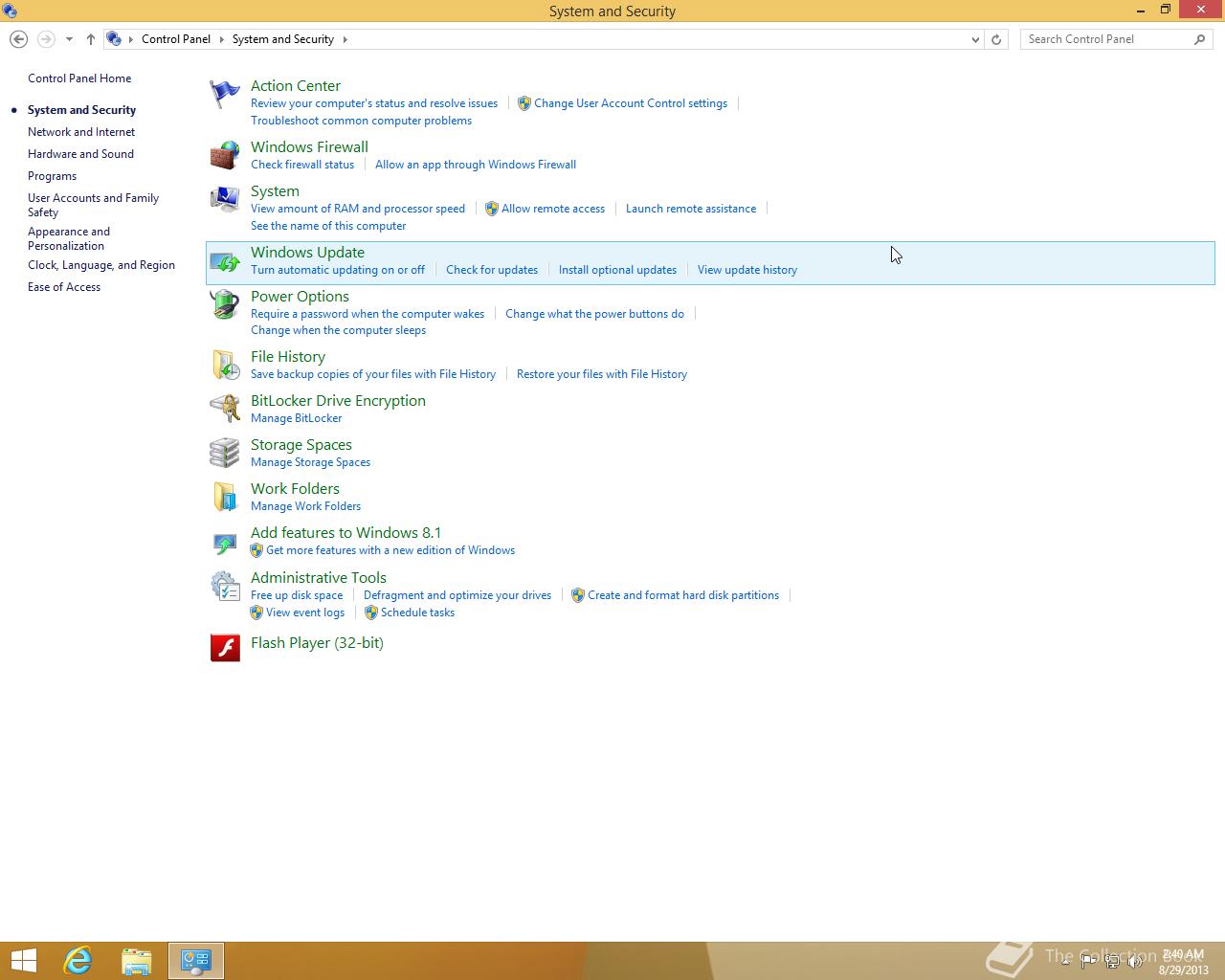Open the volume speaker tray icon
The height and width of the screenshot is (980, 1225).
(x=1135, y=961)
